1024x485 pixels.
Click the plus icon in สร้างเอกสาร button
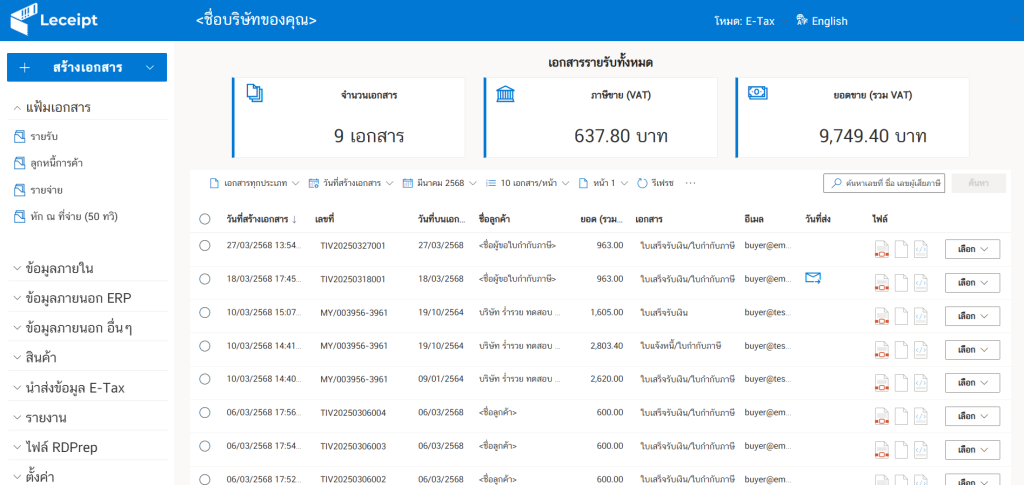25,67
